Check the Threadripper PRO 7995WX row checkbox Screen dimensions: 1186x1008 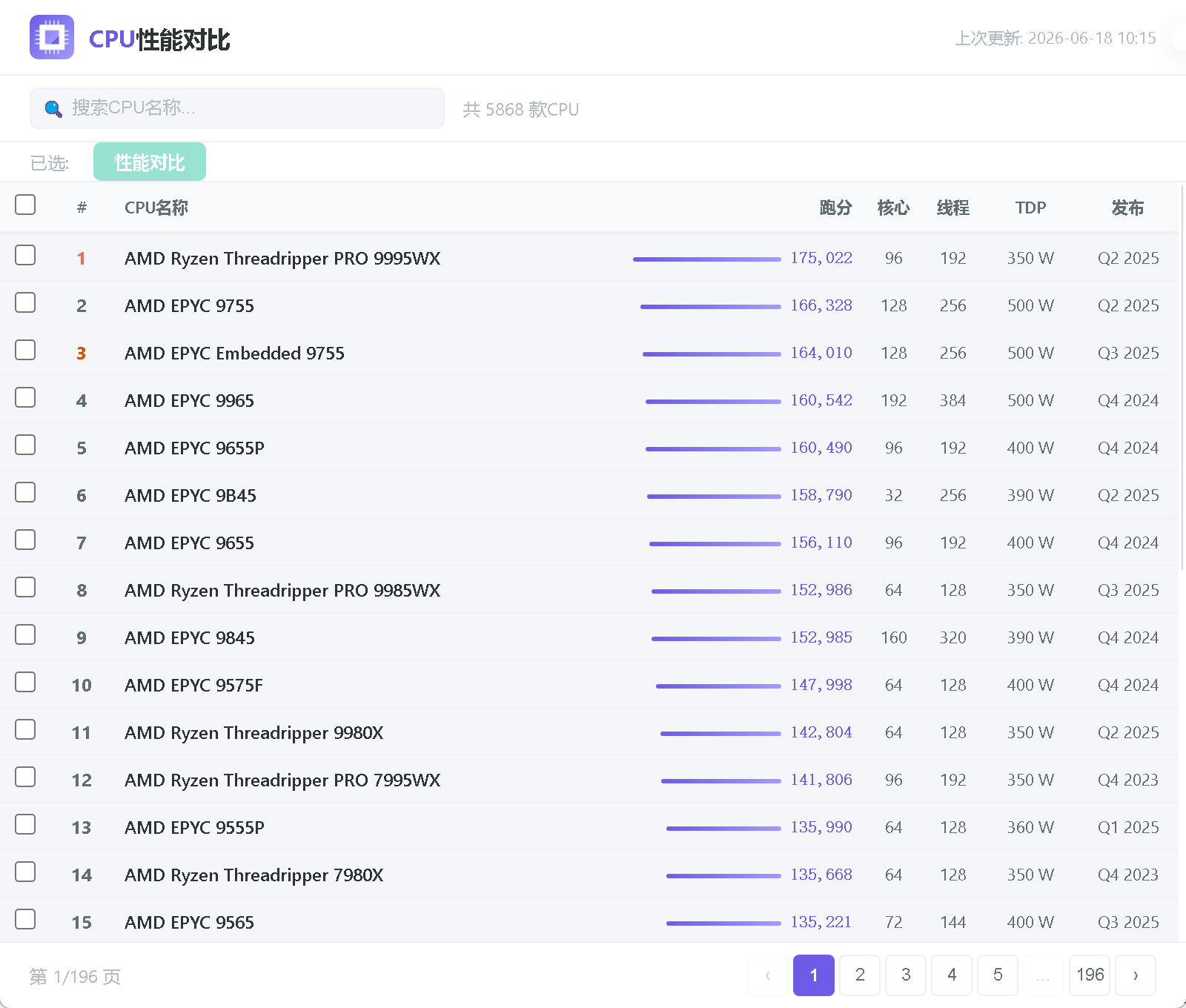[x=25, y=777]
